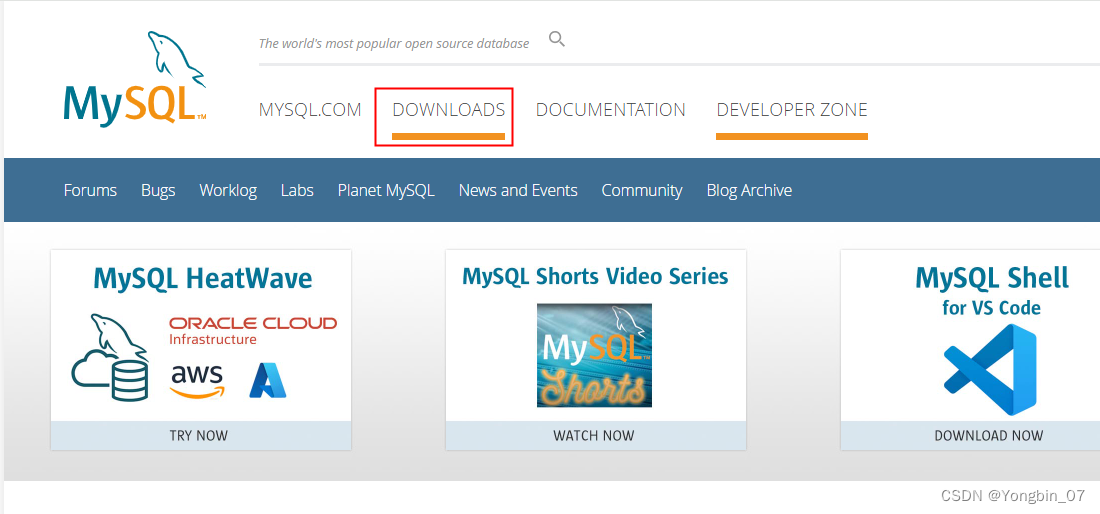Click the VS Code logo icon
This screenshot has height=514, width=1100.
click(989, 370)
